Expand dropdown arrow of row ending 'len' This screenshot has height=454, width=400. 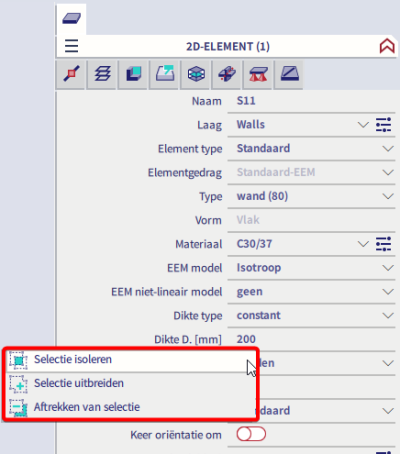pyautogui.click(x=388, y=363)
